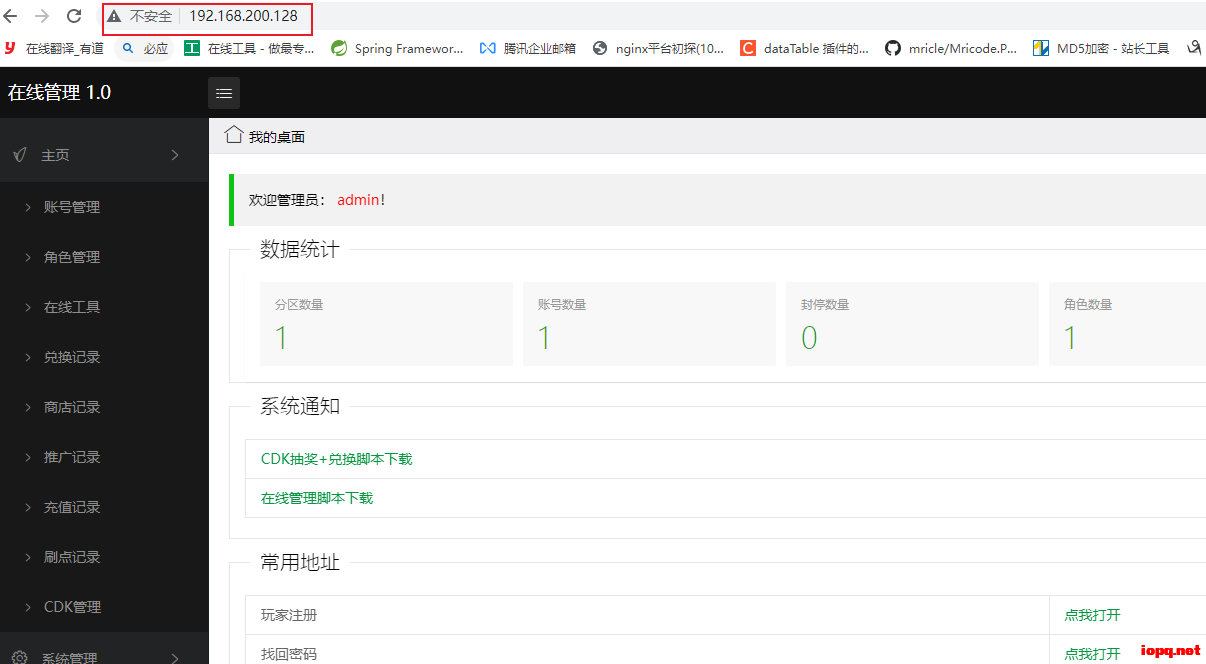Open the Spring Framework bookmark
Screen dimensions: 1206x664
pyautogui.click(x=397, y=48)
